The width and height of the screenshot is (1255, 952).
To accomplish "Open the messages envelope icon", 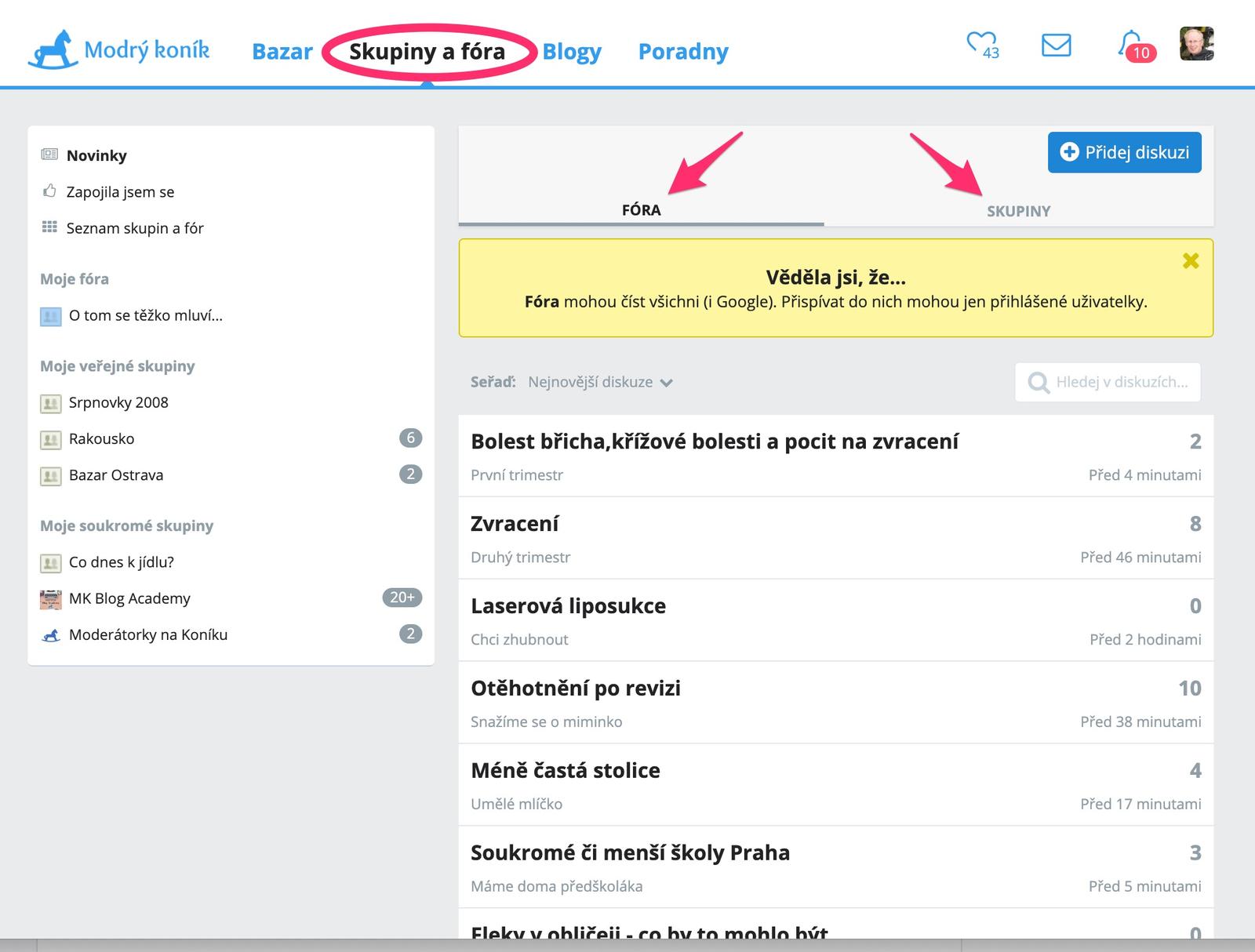I will [x=1056, y=45].
